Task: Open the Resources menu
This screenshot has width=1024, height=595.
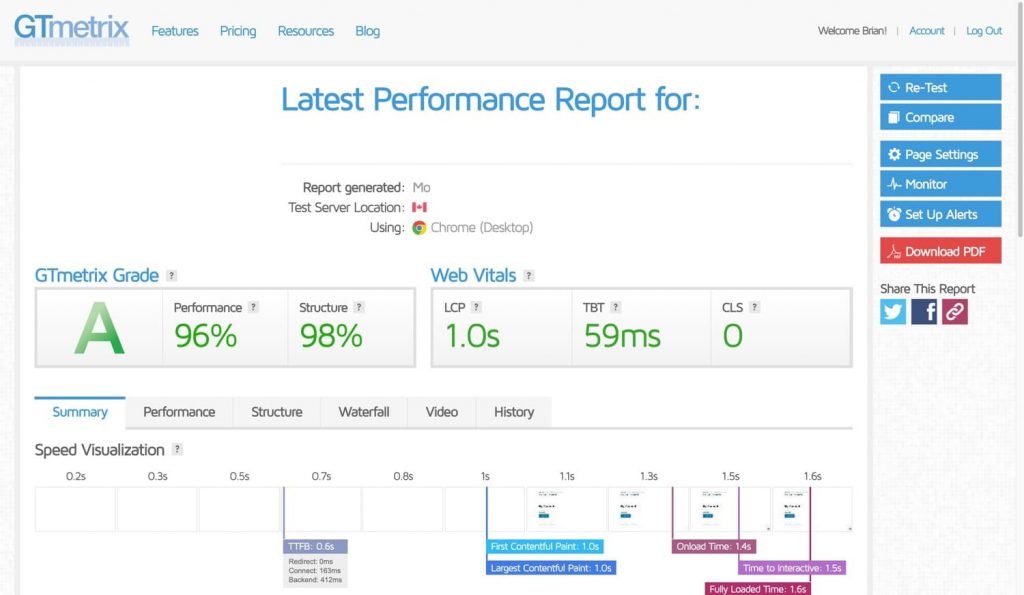Action: (x=306, y=31)
